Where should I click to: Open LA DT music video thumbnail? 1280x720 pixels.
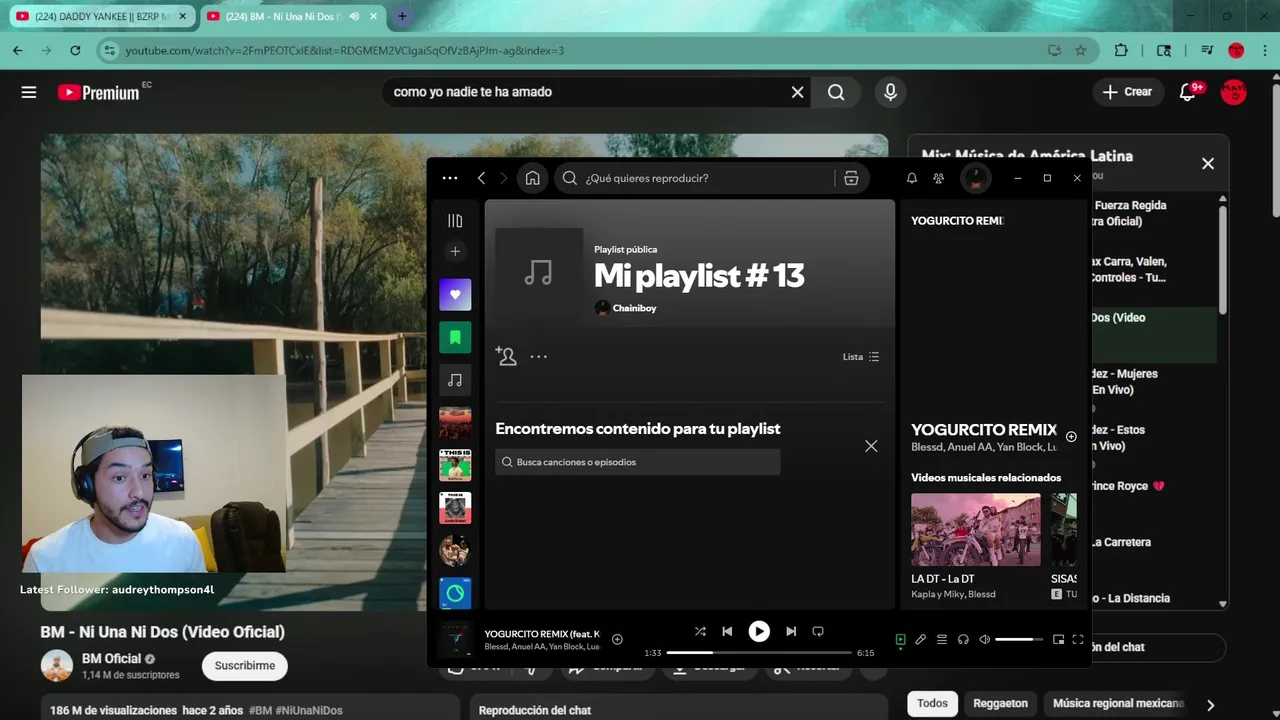tap(976, 530)
